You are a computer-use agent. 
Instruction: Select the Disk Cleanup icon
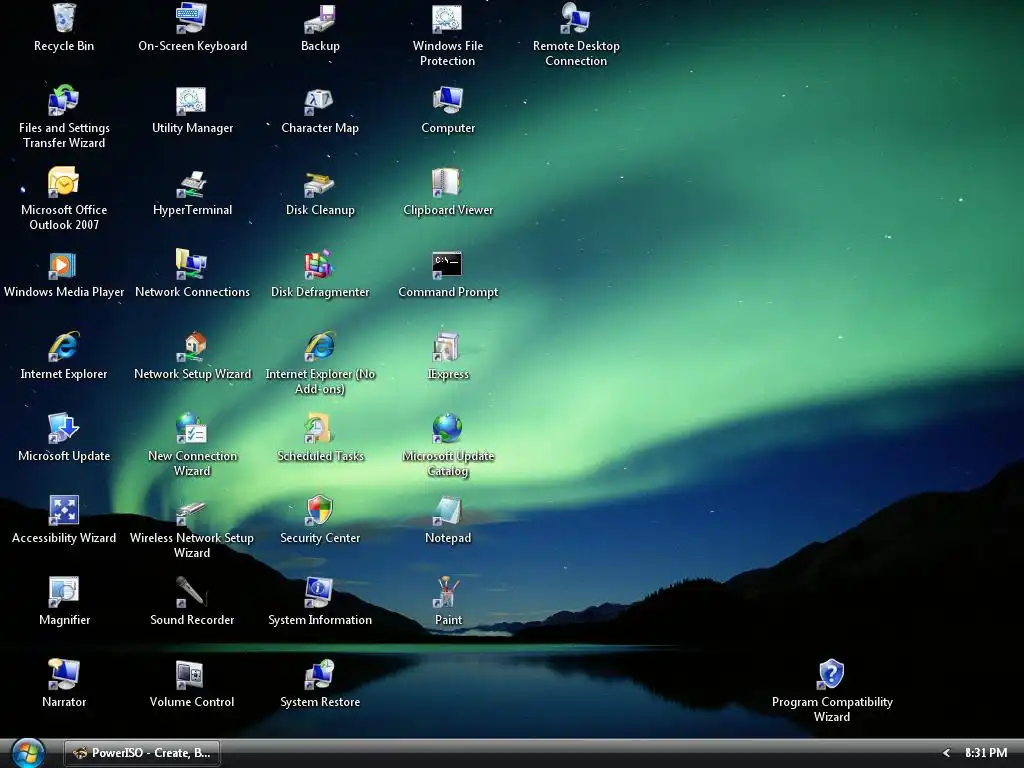(x=319, y=182)
